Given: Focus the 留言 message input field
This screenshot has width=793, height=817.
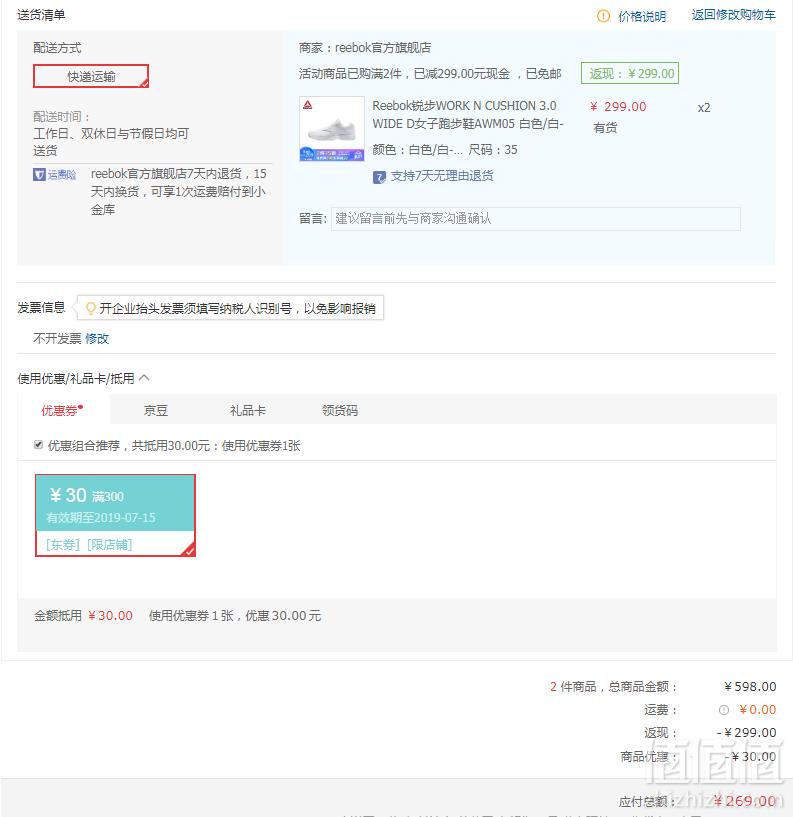Looking at the screenshot, I should [x=536, y=219].
